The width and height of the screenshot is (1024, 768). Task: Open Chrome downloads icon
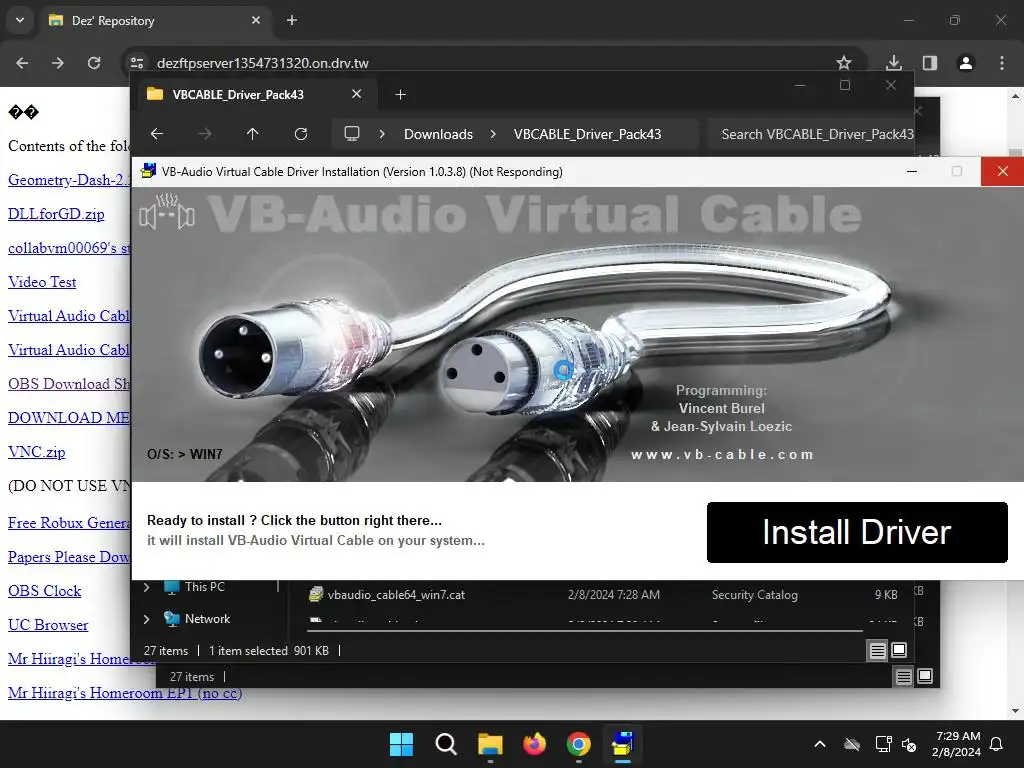click(x=894, y=63)
